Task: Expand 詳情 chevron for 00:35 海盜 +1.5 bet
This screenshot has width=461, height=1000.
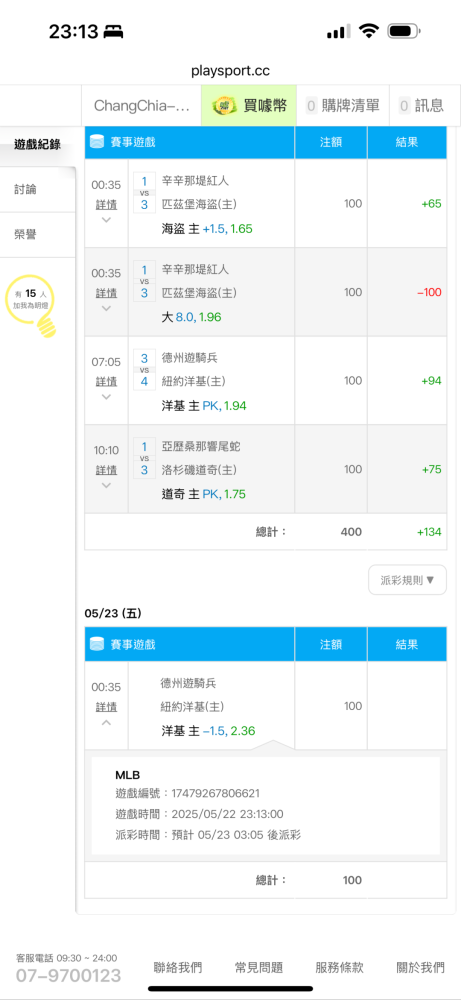Action: [x=106, y=219]
